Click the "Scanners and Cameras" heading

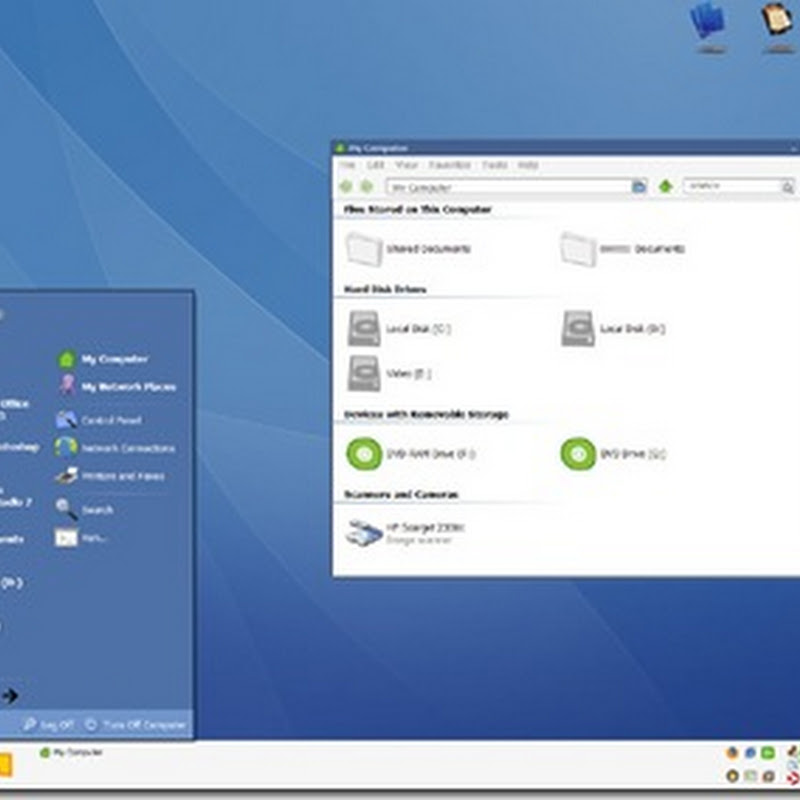[401, 494]
